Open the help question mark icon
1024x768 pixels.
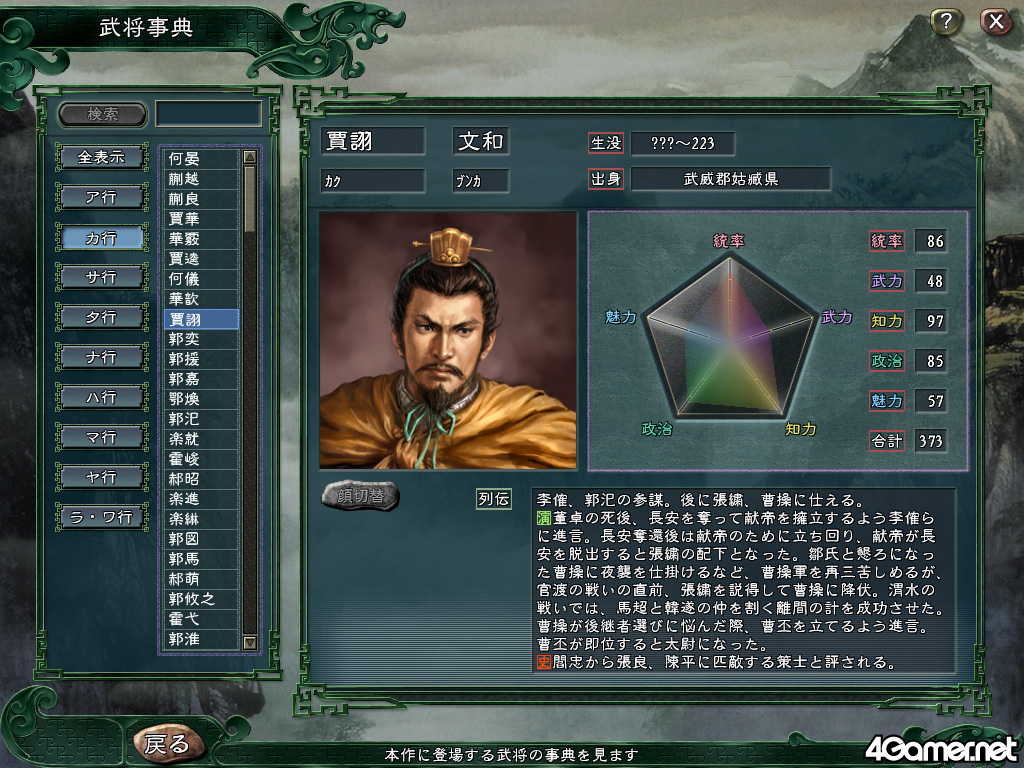pos(945,22)
